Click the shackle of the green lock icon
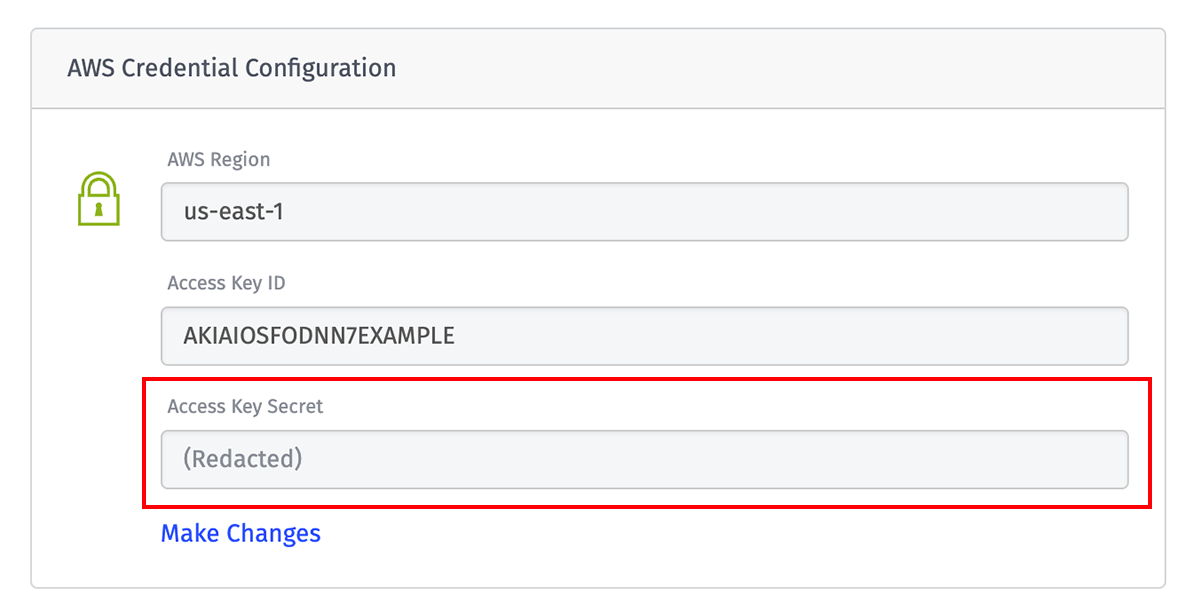 coord(99,183)
